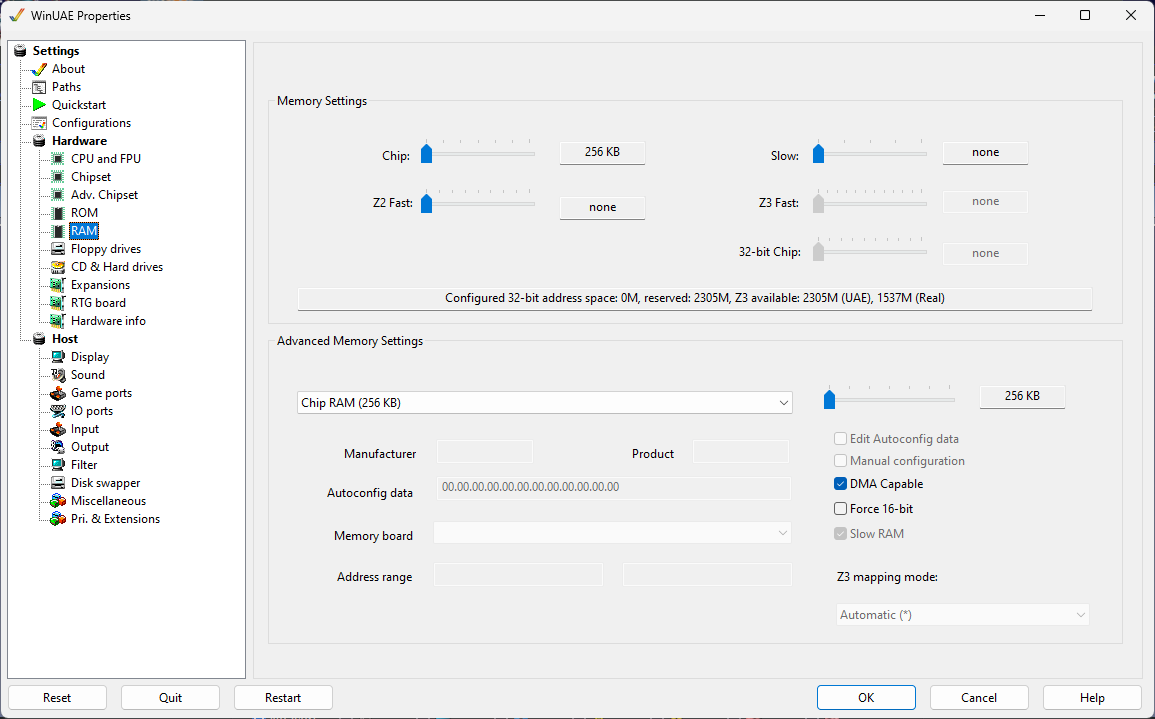Open the Memory board dropdown
Screen dimensions: 1155x719
click(612, 533)
